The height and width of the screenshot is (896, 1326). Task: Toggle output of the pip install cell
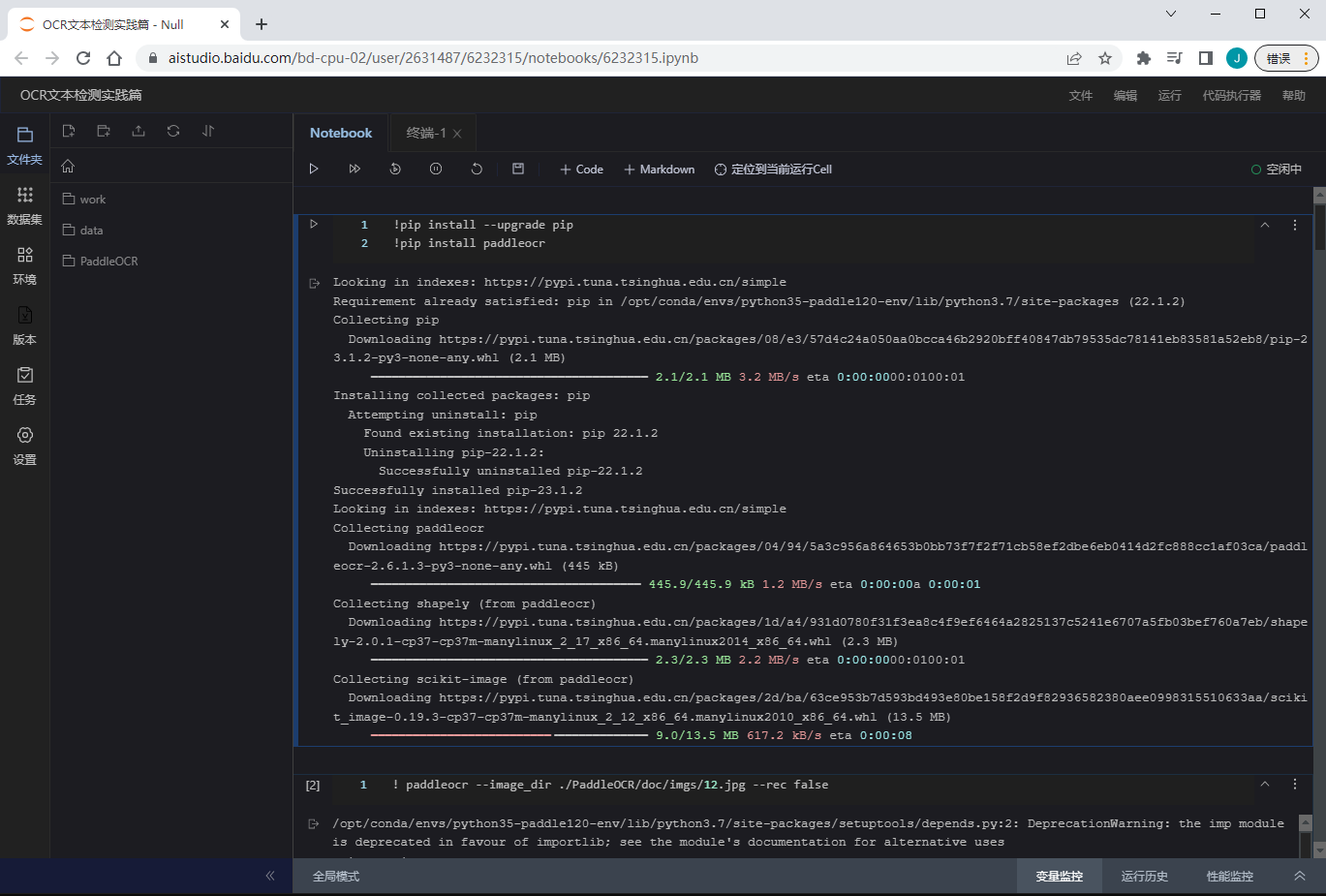tap(314, 284)
